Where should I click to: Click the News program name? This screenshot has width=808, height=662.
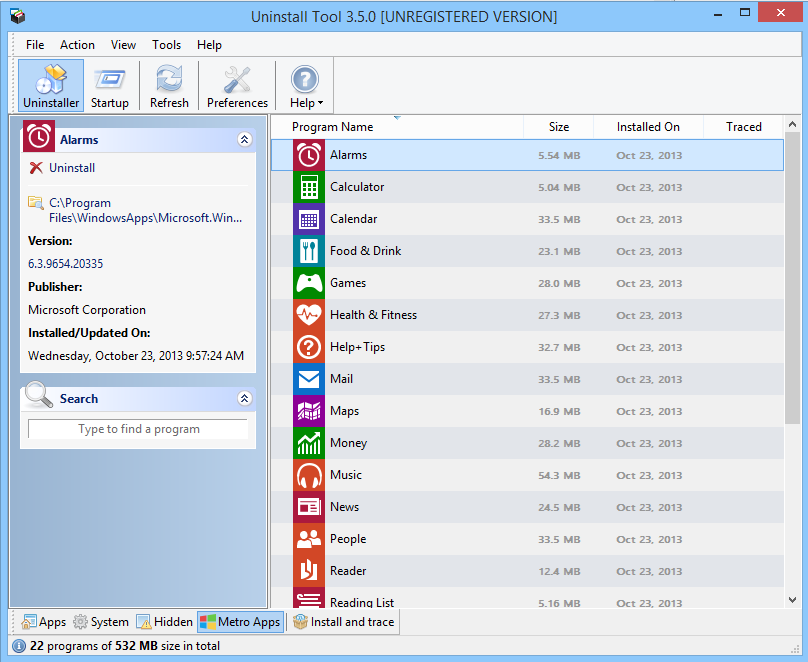[x=345, y=507]
